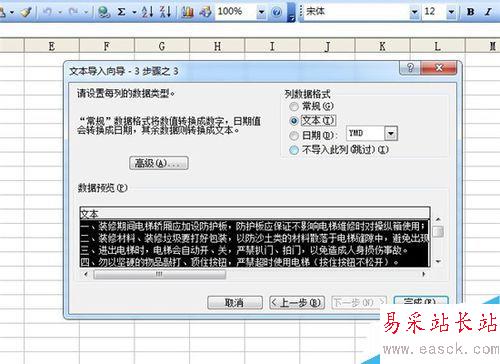This screenshot has width=500, height=364.
Task: Open the font size dropdown arrow
Action: 451,13
